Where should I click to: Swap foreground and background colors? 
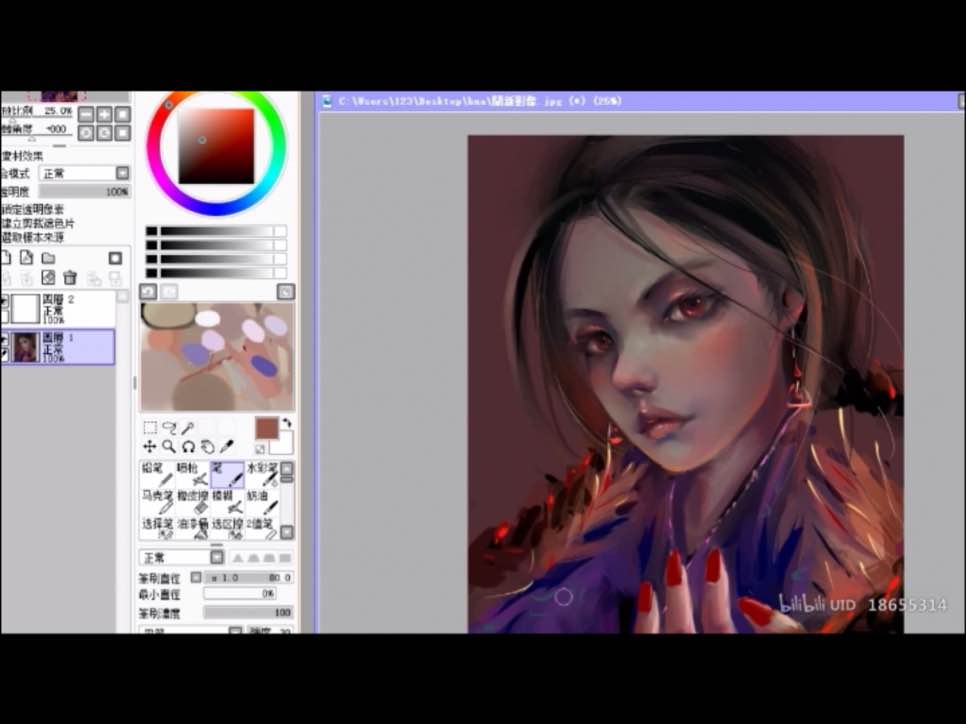pos(286,423)
